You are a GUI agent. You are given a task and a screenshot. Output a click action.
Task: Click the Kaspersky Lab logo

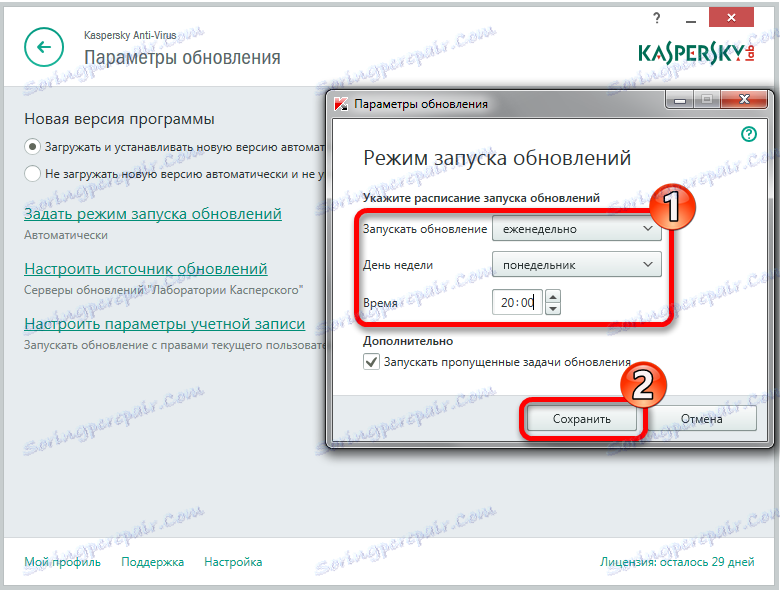(696, 54)
